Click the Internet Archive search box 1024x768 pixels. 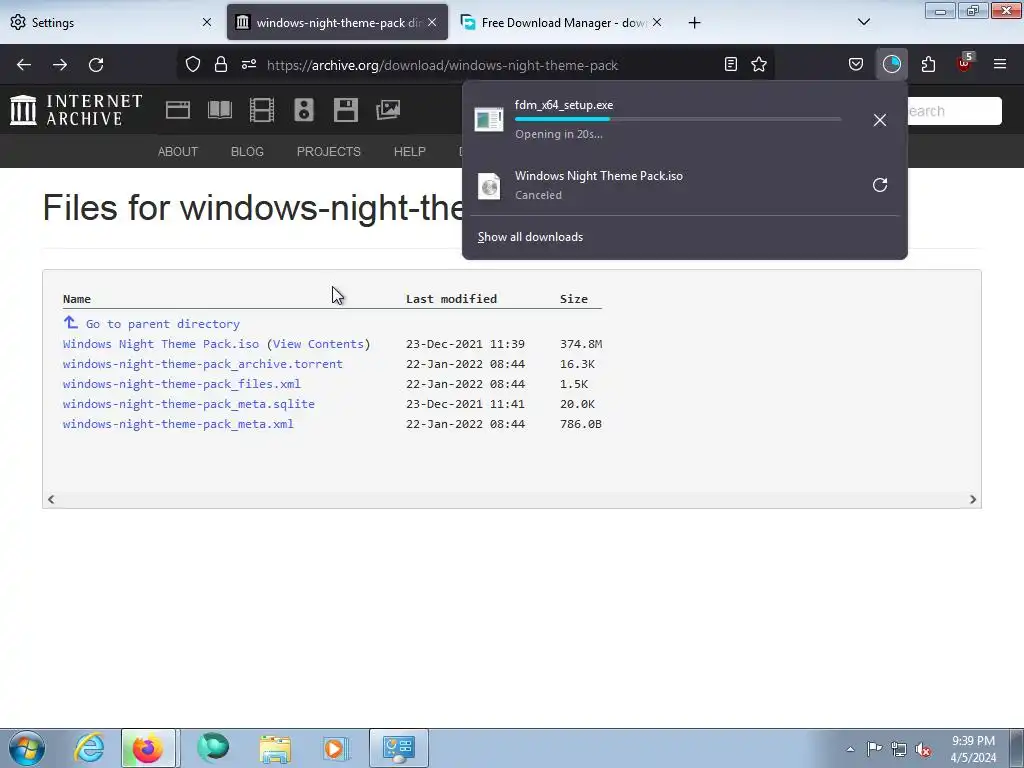(955, 111)
